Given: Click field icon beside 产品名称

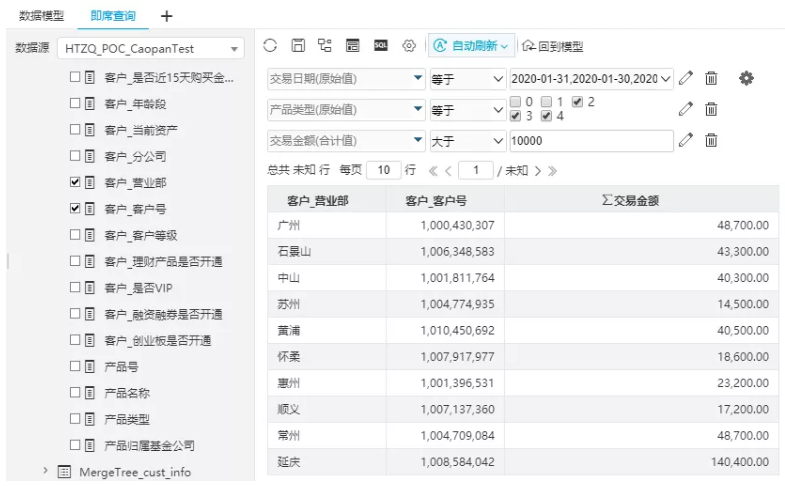Looking at the screenshot, I should (x=90, y=393).
